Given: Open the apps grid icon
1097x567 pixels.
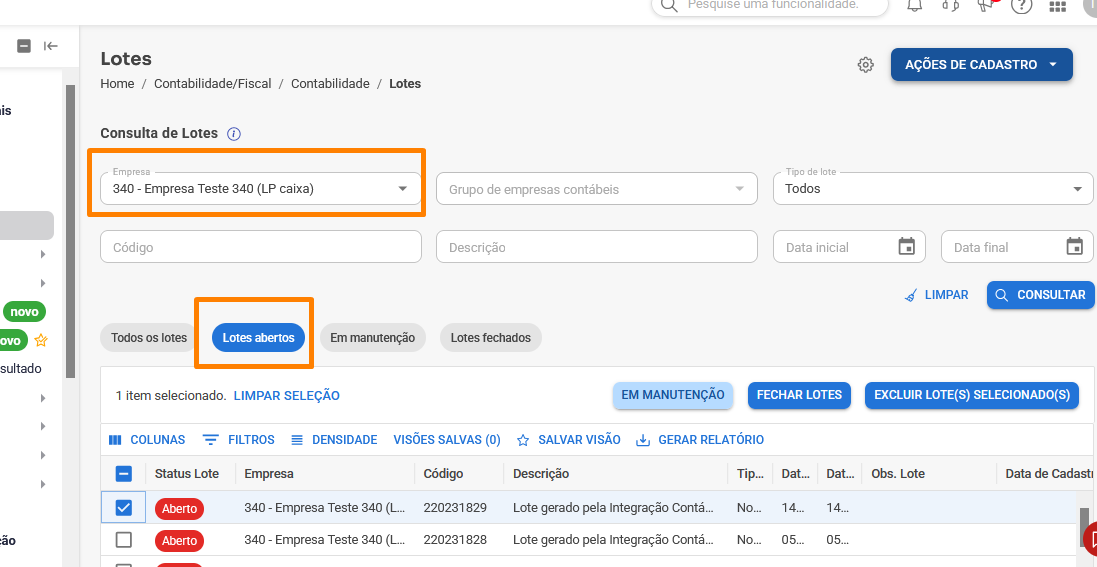Looking at the screenshot, I should coord(1058,6).
